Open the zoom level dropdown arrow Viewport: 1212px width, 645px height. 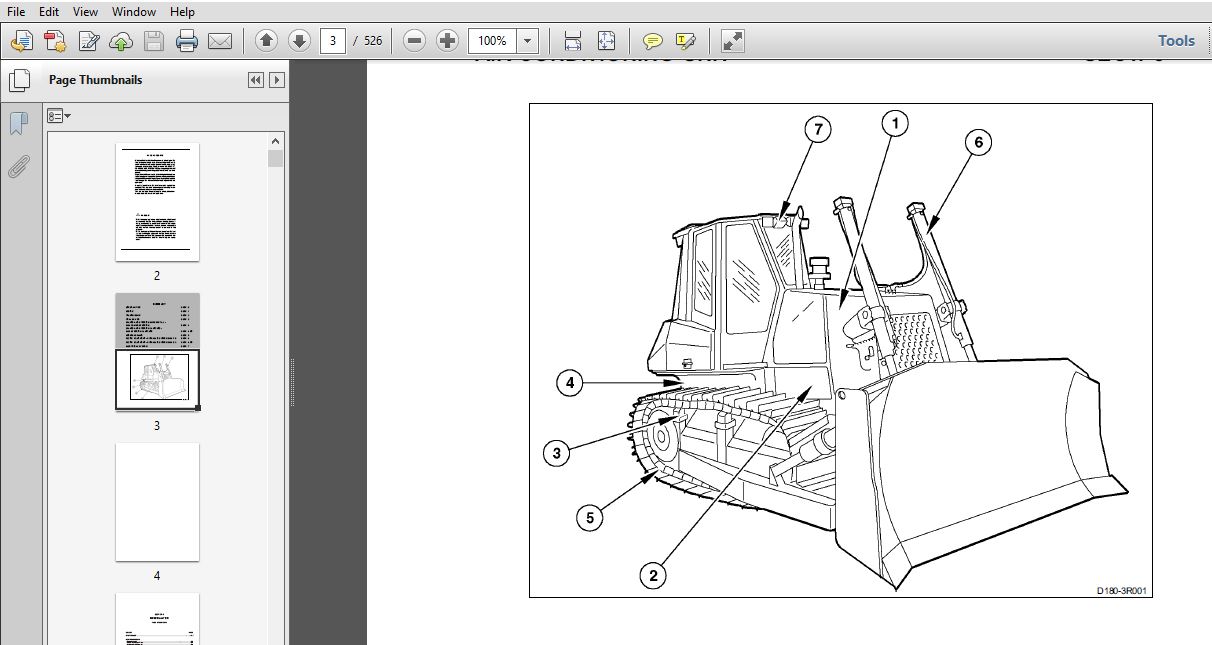(x=528, y=41)
